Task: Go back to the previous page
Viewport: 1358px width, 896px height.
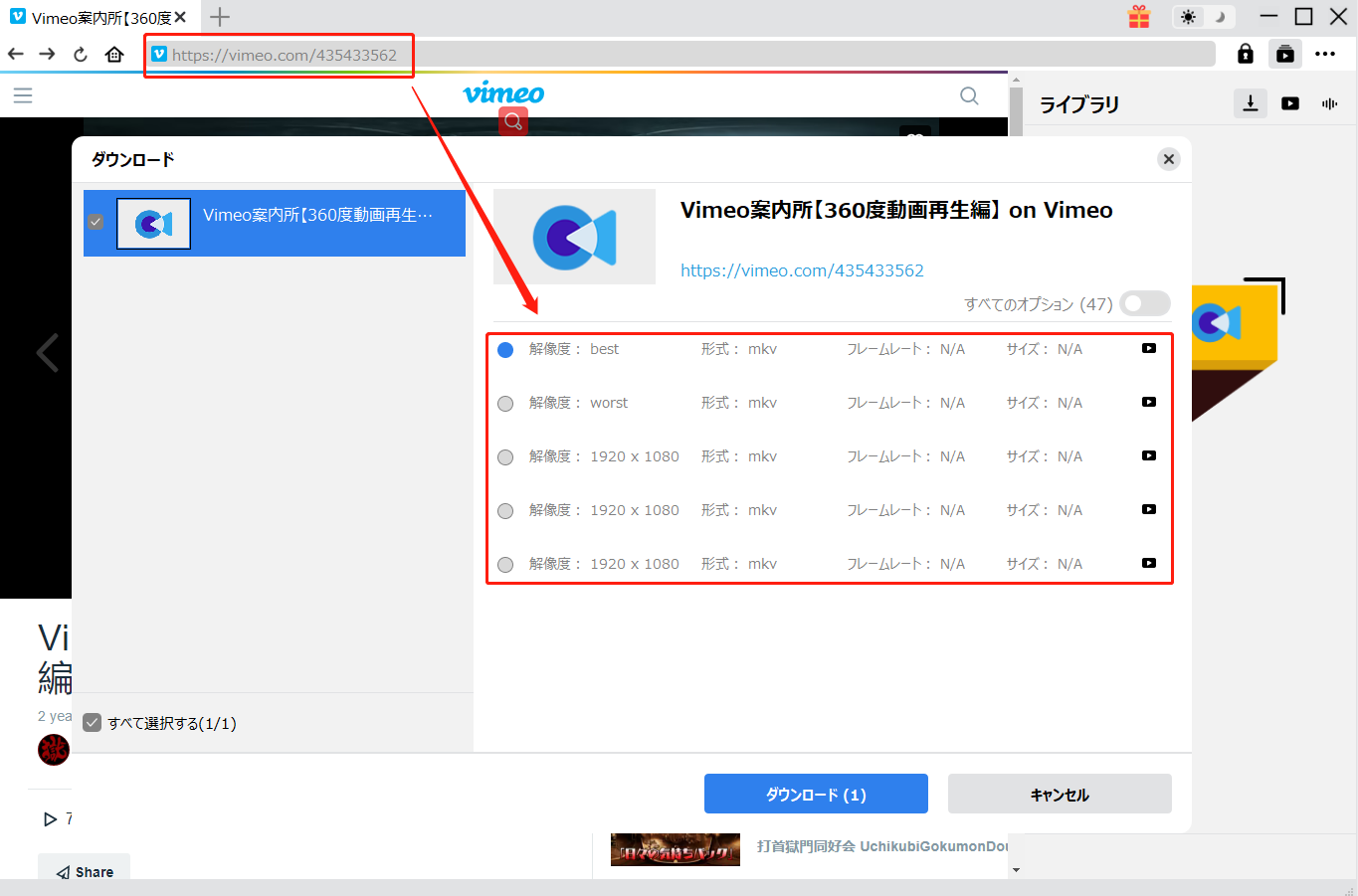Action: (x=15, y=54)
